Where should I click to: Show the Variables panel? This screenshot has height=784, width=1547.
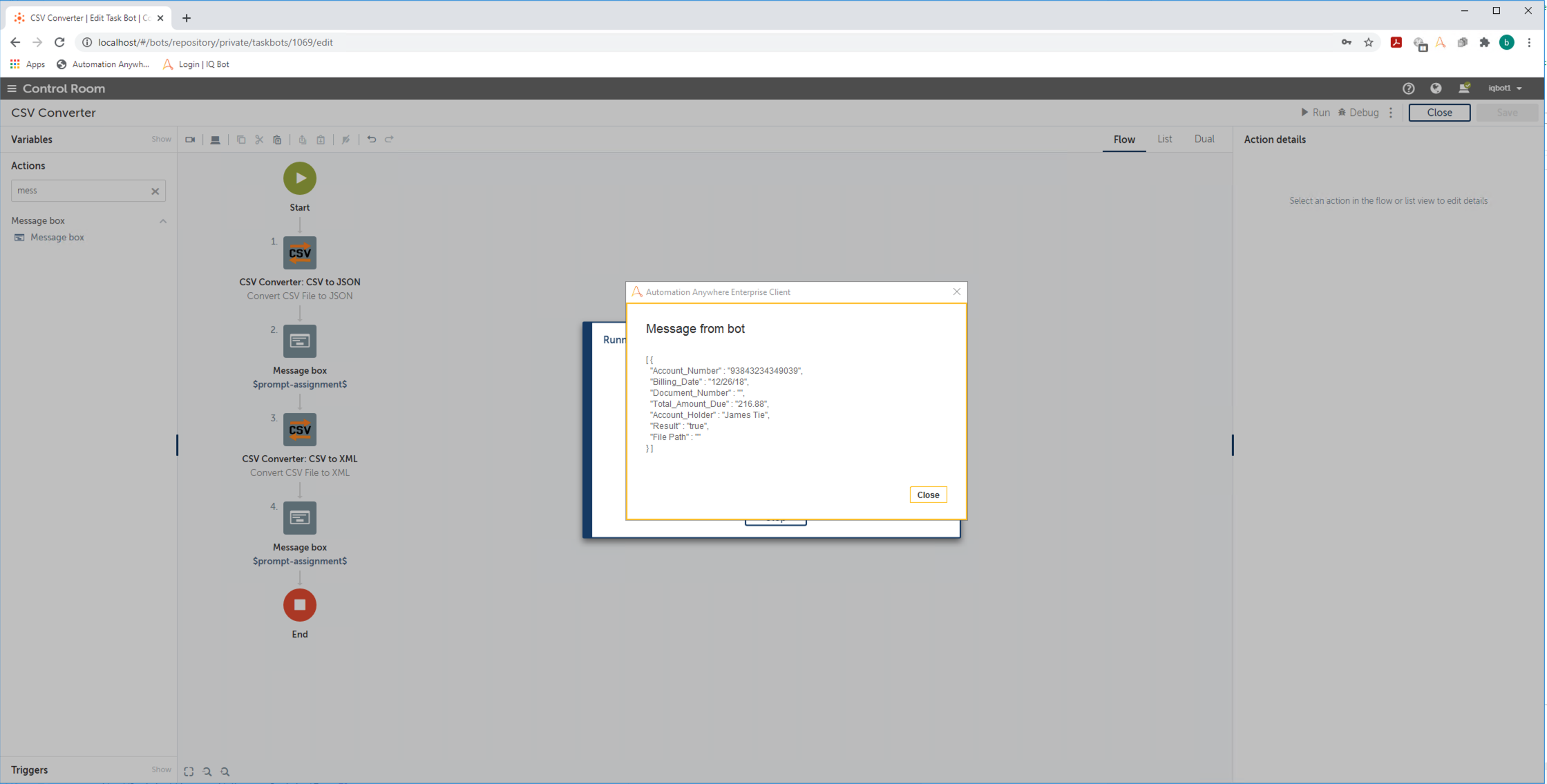(161, 140)
